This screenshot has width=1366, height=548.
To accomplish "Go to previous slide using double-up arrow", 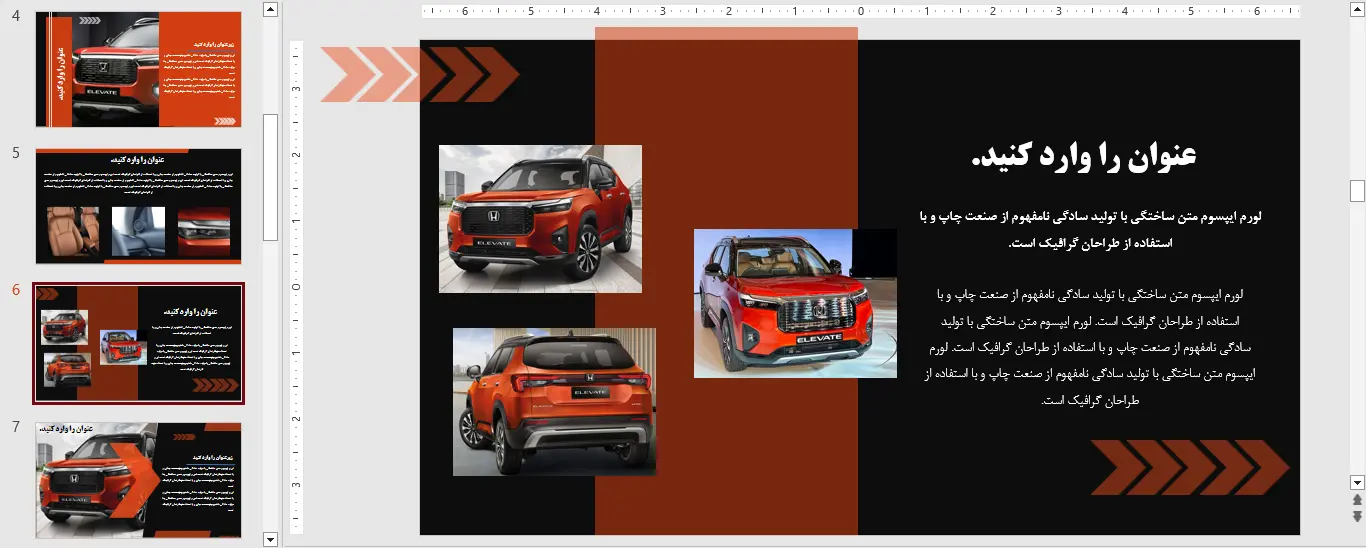I will (1357, 499).
